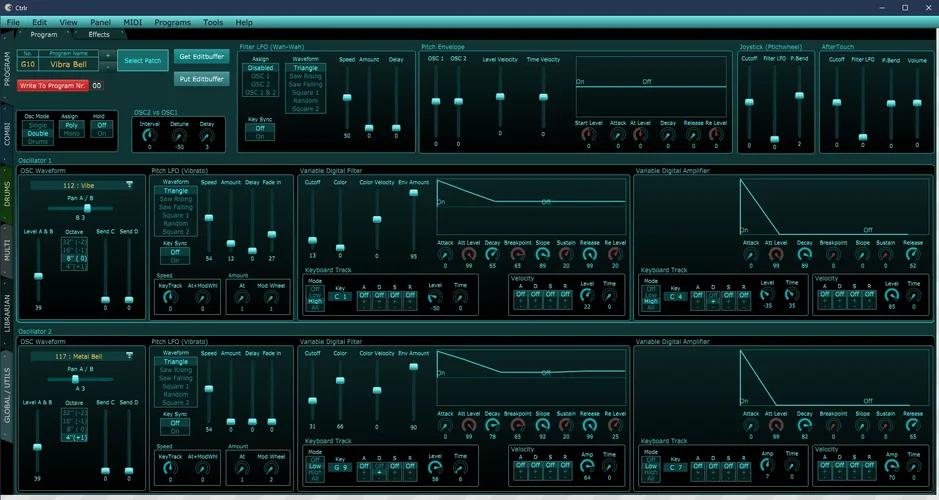
Task: Open the 112 : Vibe waveform dropdown
Action: pyautogui.click(x=81, y=185)
